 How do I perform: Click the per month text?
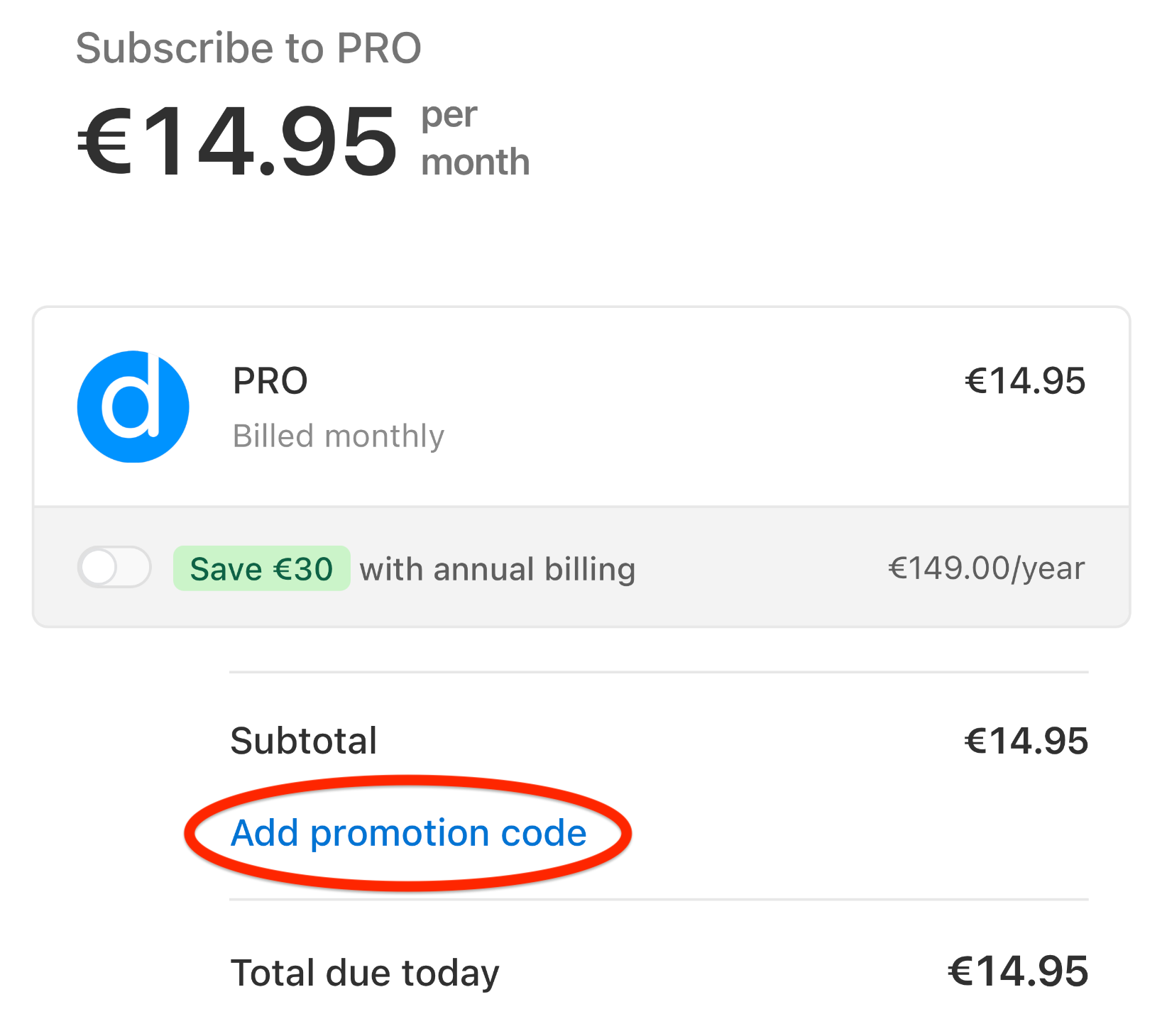point(475,139)
